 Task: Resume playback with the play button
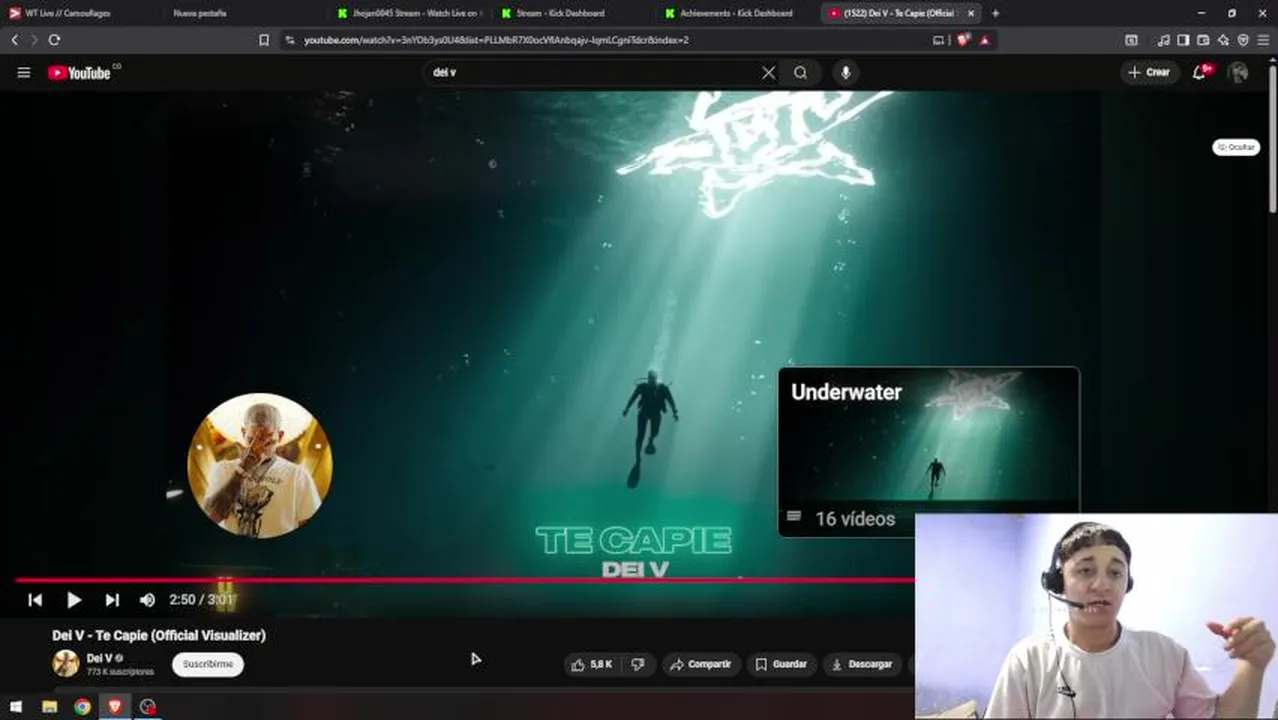coord(74,600)
